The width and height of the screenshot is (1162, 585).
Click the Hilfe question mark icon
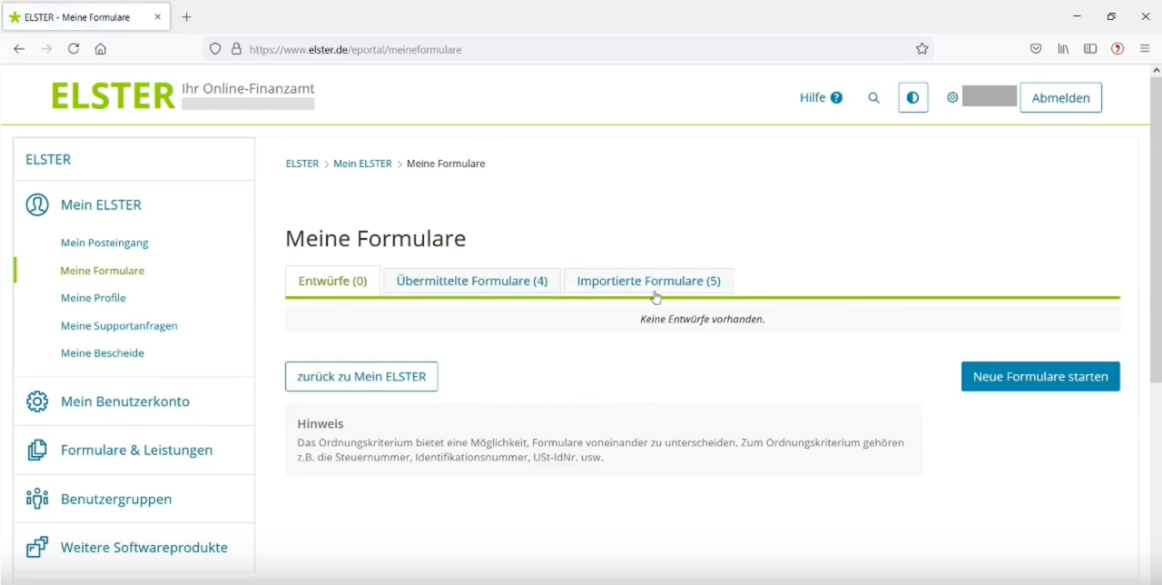coord(837,97)
